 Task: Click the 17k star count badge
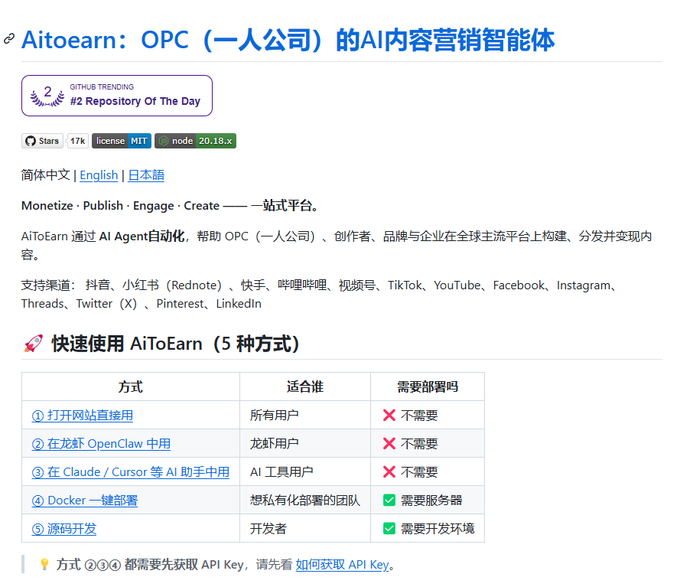(x=78, y=141)
